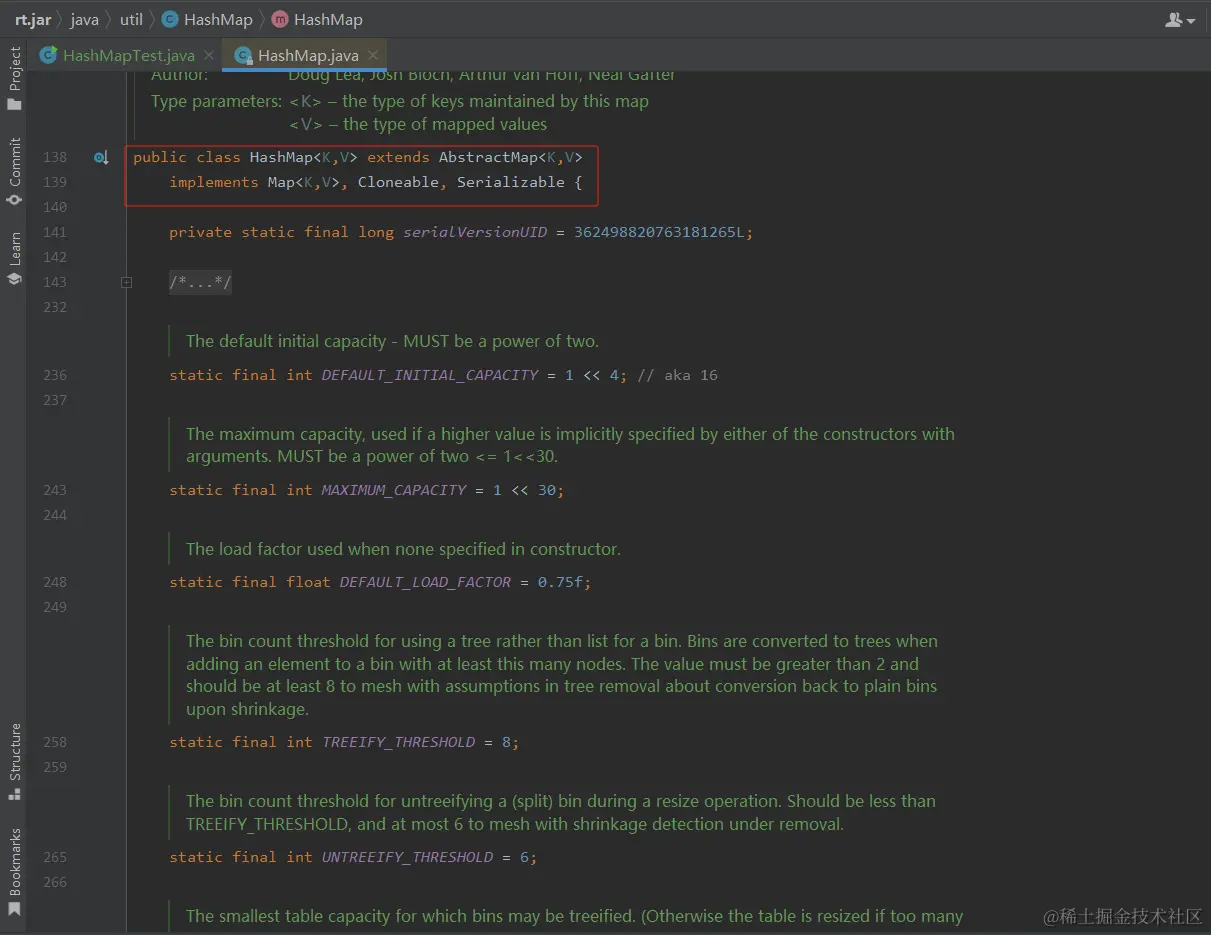Open the Learn tool window
The width and height of the screenshot is (1211, 935).
pyautogui.click(x=14, y=259)
